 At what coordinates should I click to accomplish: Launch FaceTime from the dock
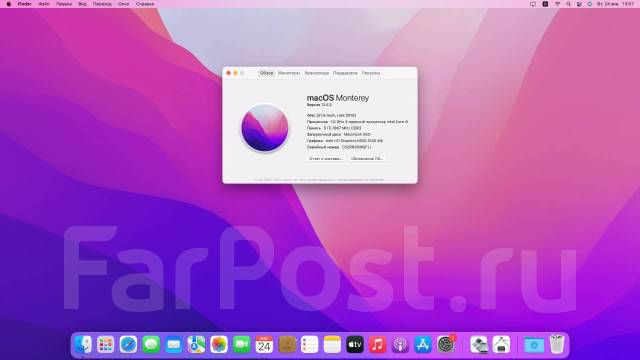tap(242, 344)
